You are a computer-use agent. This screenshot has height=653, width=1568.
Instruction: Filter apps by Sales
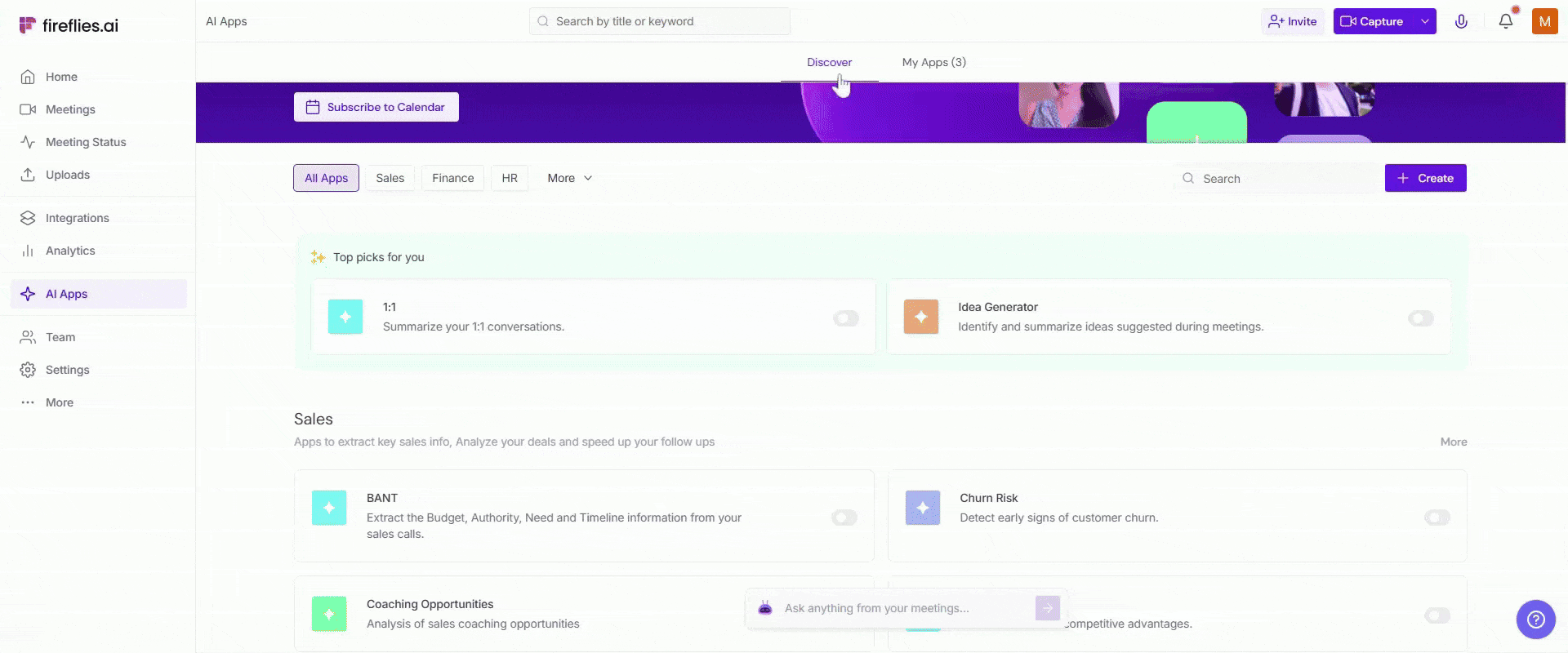pyautogui.click(x=390, y=178)
